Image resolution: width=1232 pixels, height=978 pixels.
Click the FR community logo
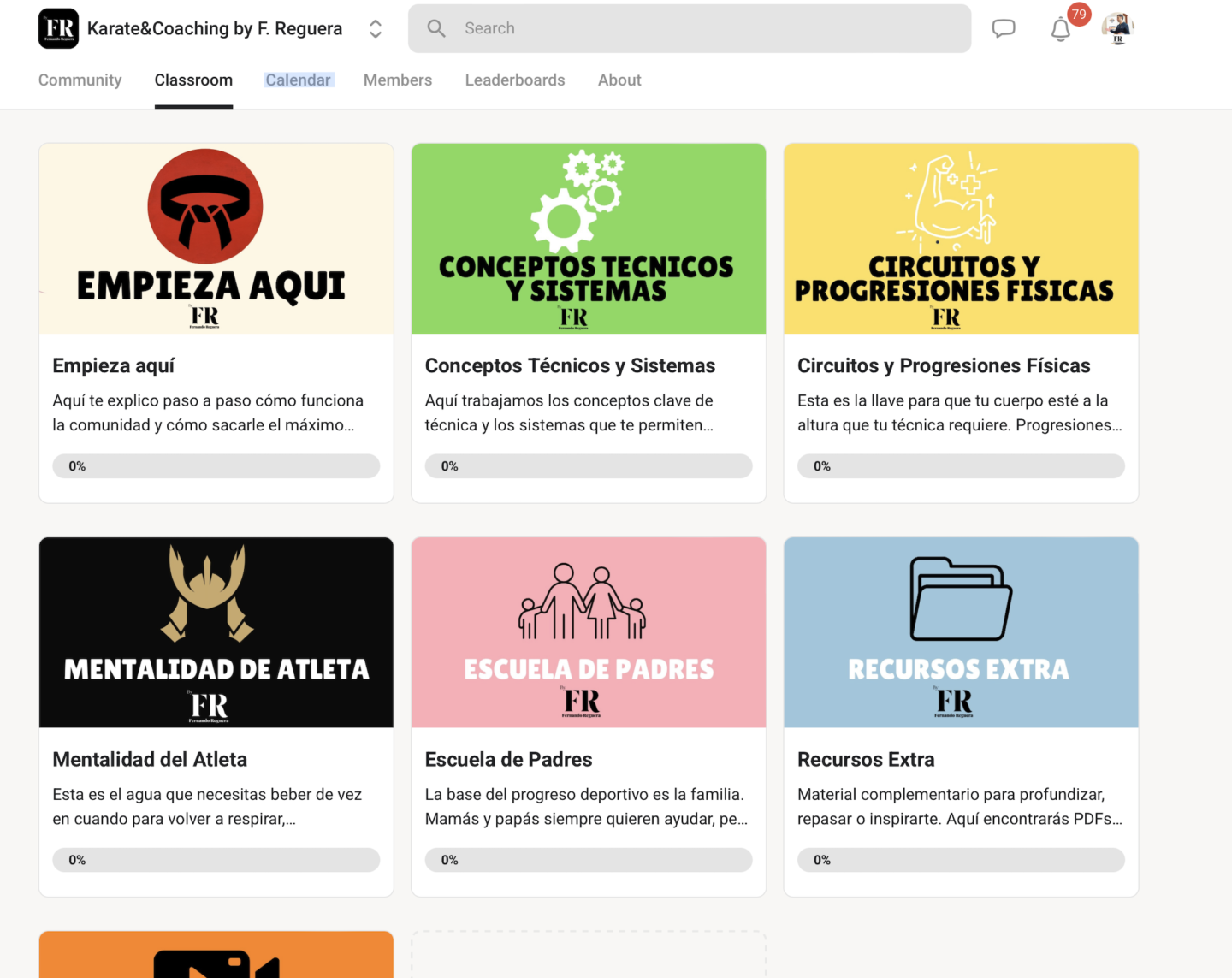[58, 28]
